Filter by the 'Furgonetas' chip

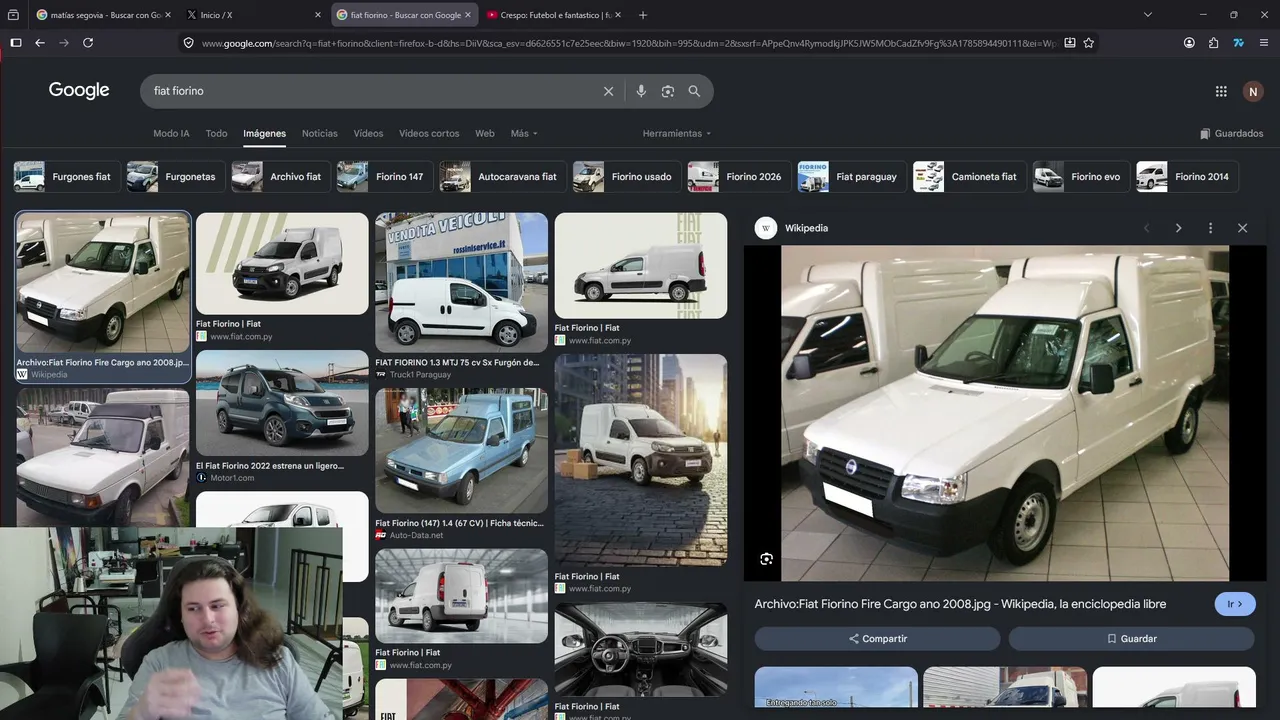tap(175, 177)
